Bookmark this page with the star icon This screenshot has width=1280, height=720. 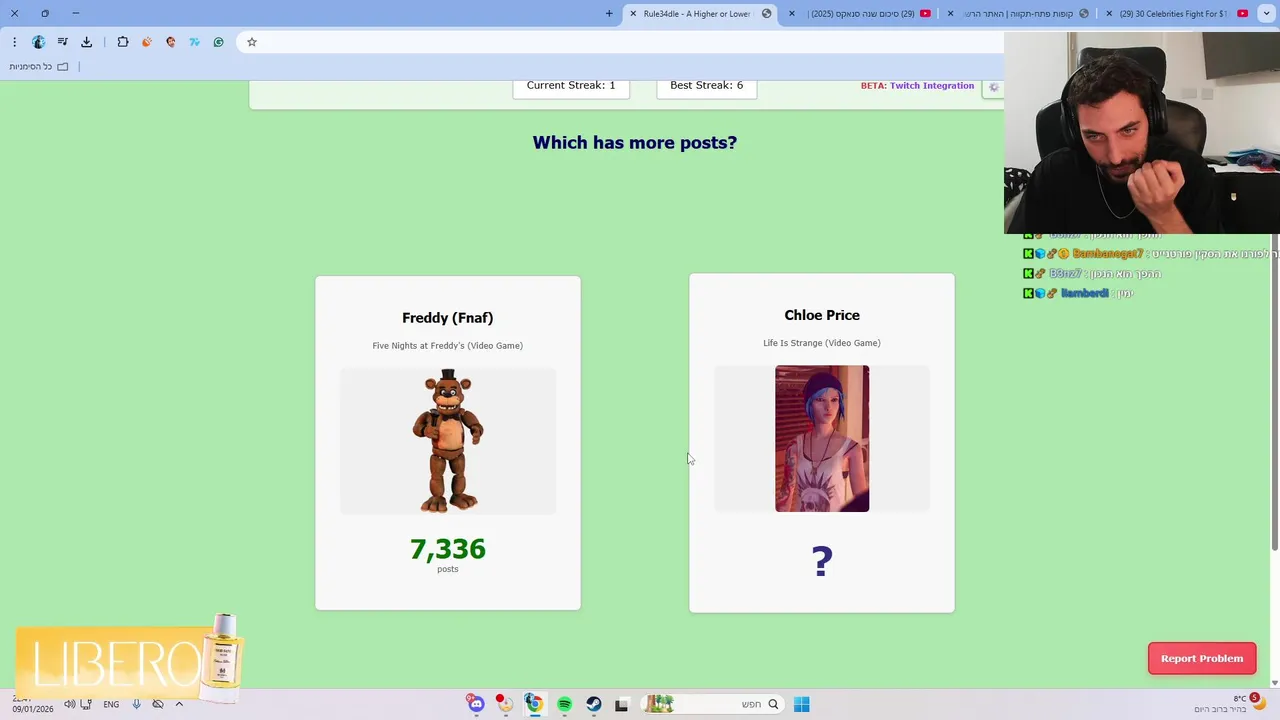tap(252, 42)
